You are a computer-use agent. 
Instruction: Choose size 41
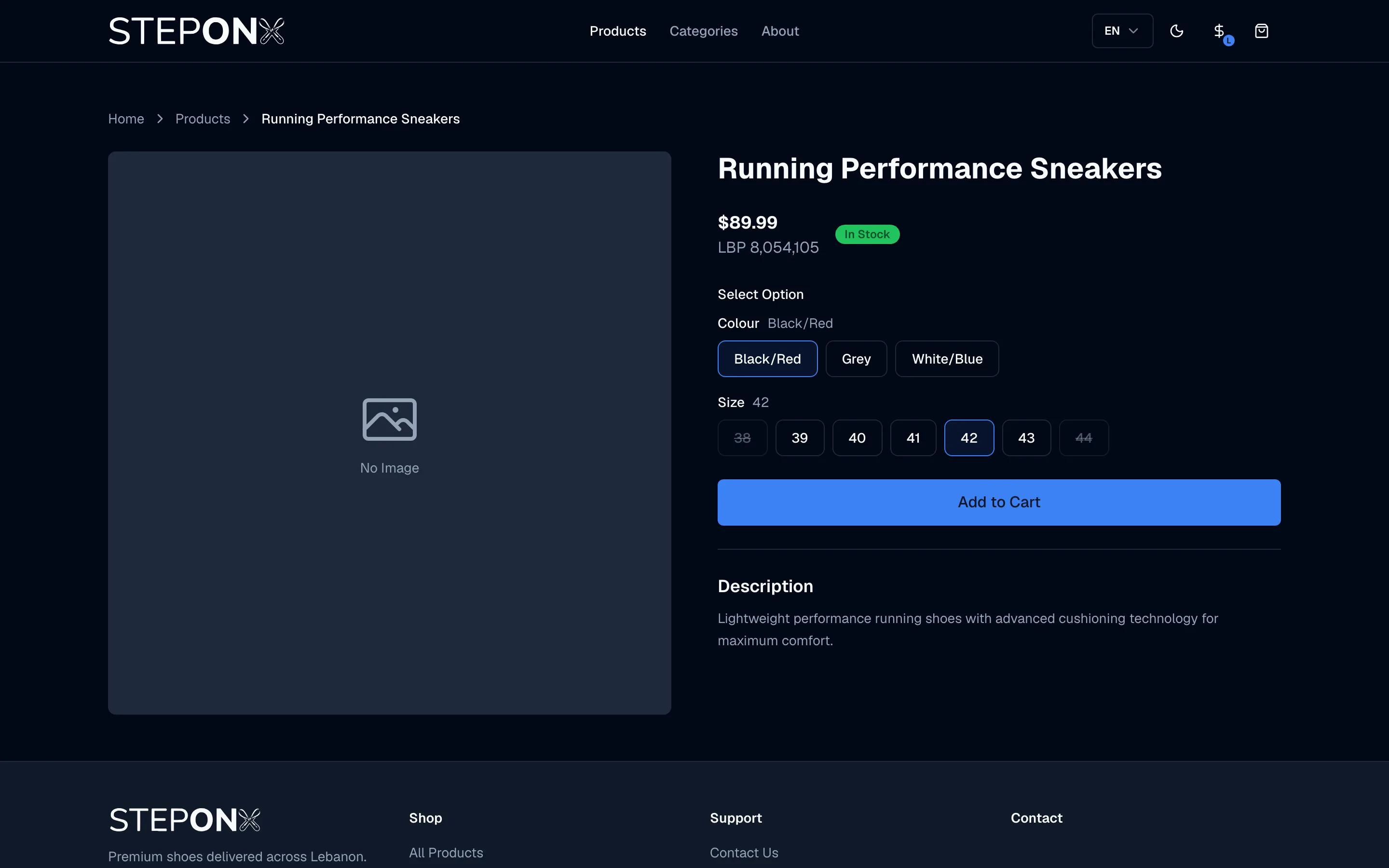(x=912, y=438)
